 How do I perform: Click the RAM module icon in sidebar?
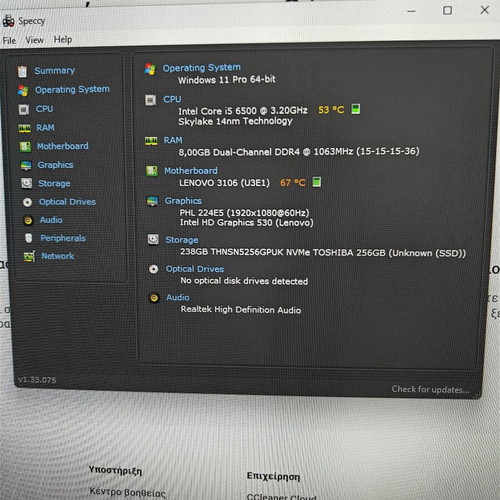click(24, 128)
